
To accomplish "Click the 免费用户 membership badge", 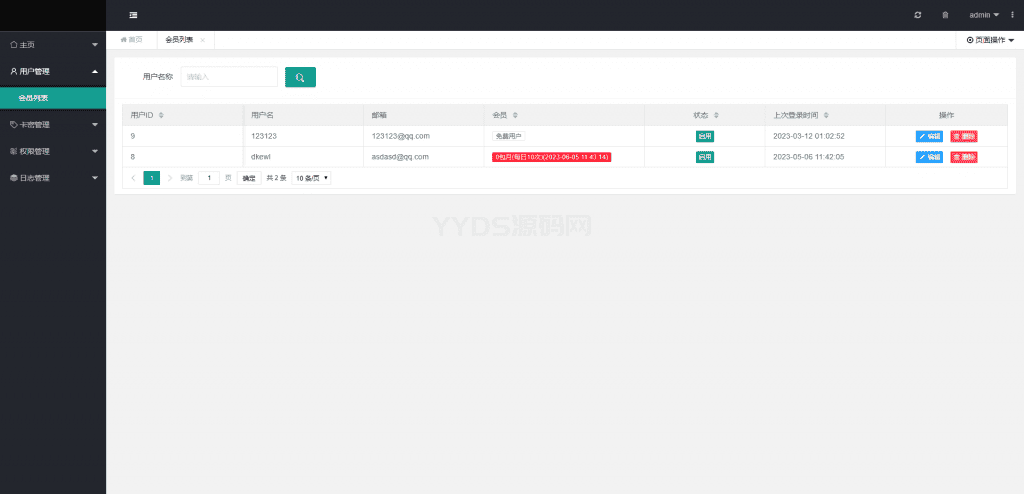I will pyautogui.click(x=509, y=137).
